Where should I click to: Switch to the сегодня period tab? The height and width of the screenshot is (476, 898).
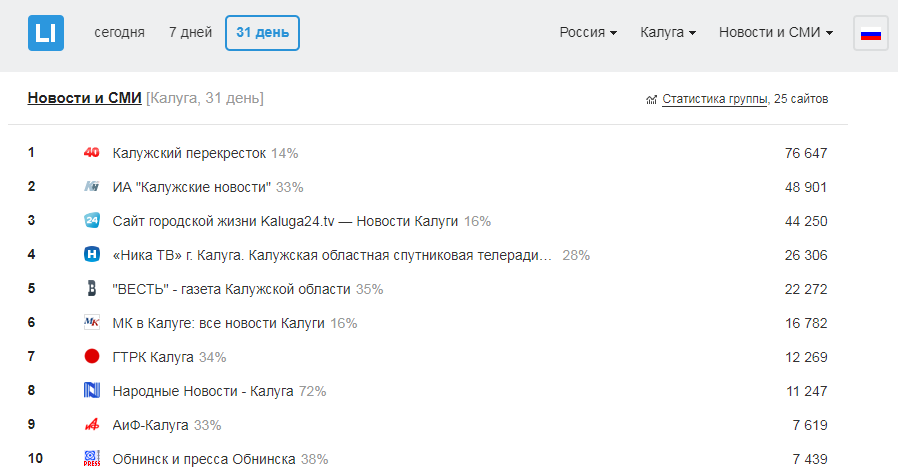(x=120, y=33)
